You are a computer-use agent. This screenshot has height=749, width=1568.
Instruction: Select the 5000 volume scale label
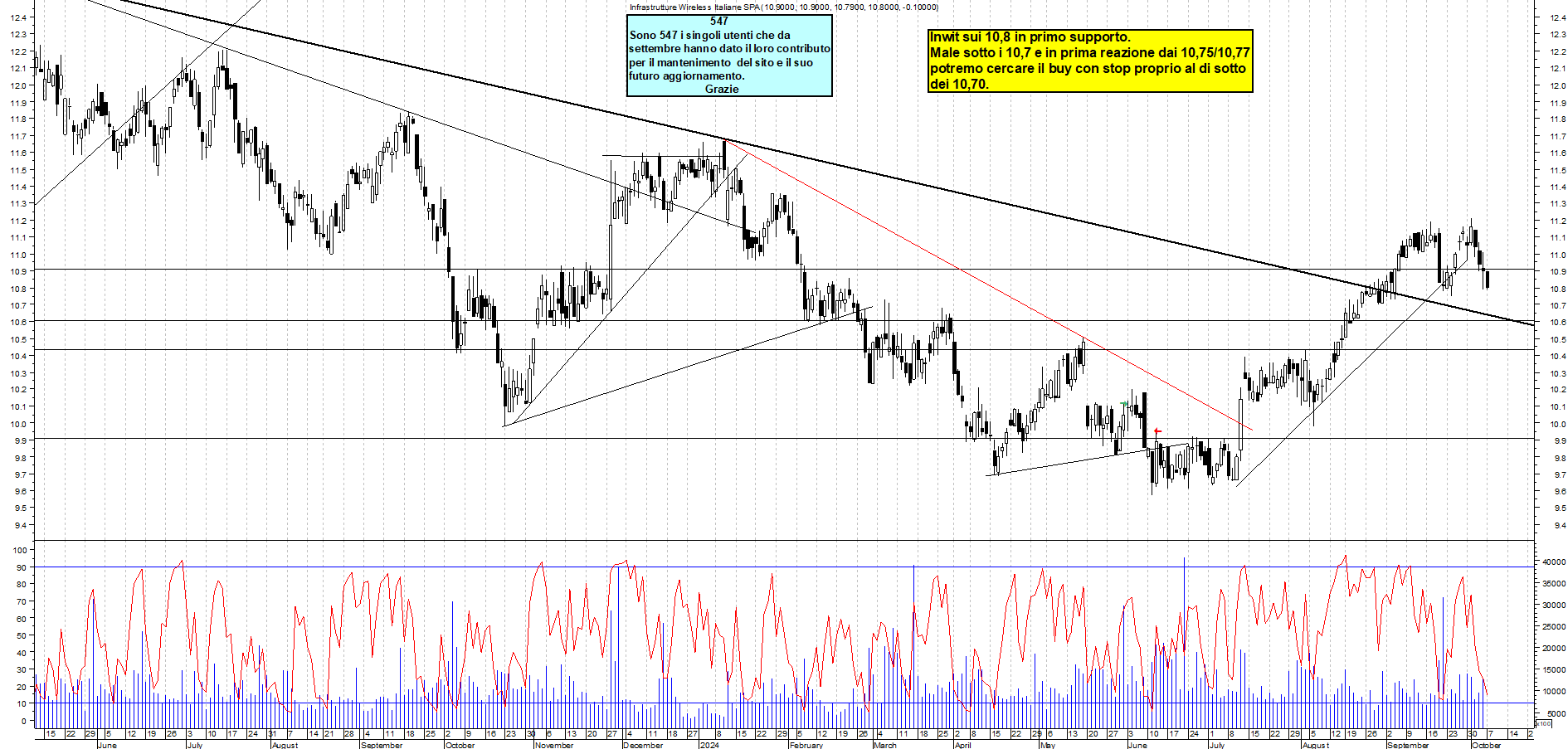tap(1556, 713)
